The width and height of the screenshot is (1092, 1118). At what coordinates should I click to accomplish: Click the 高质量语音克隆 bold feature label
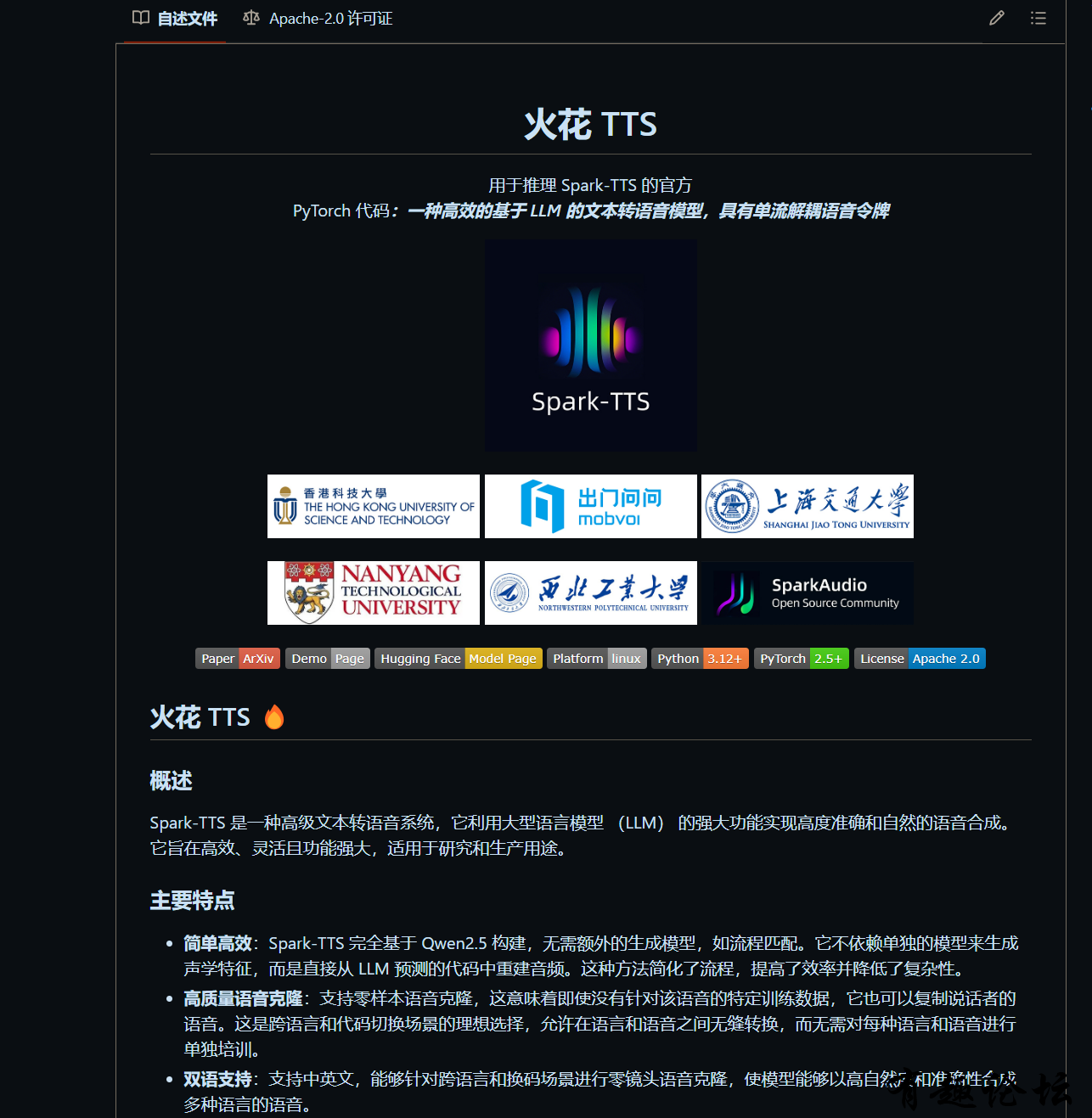click(244, 998)
